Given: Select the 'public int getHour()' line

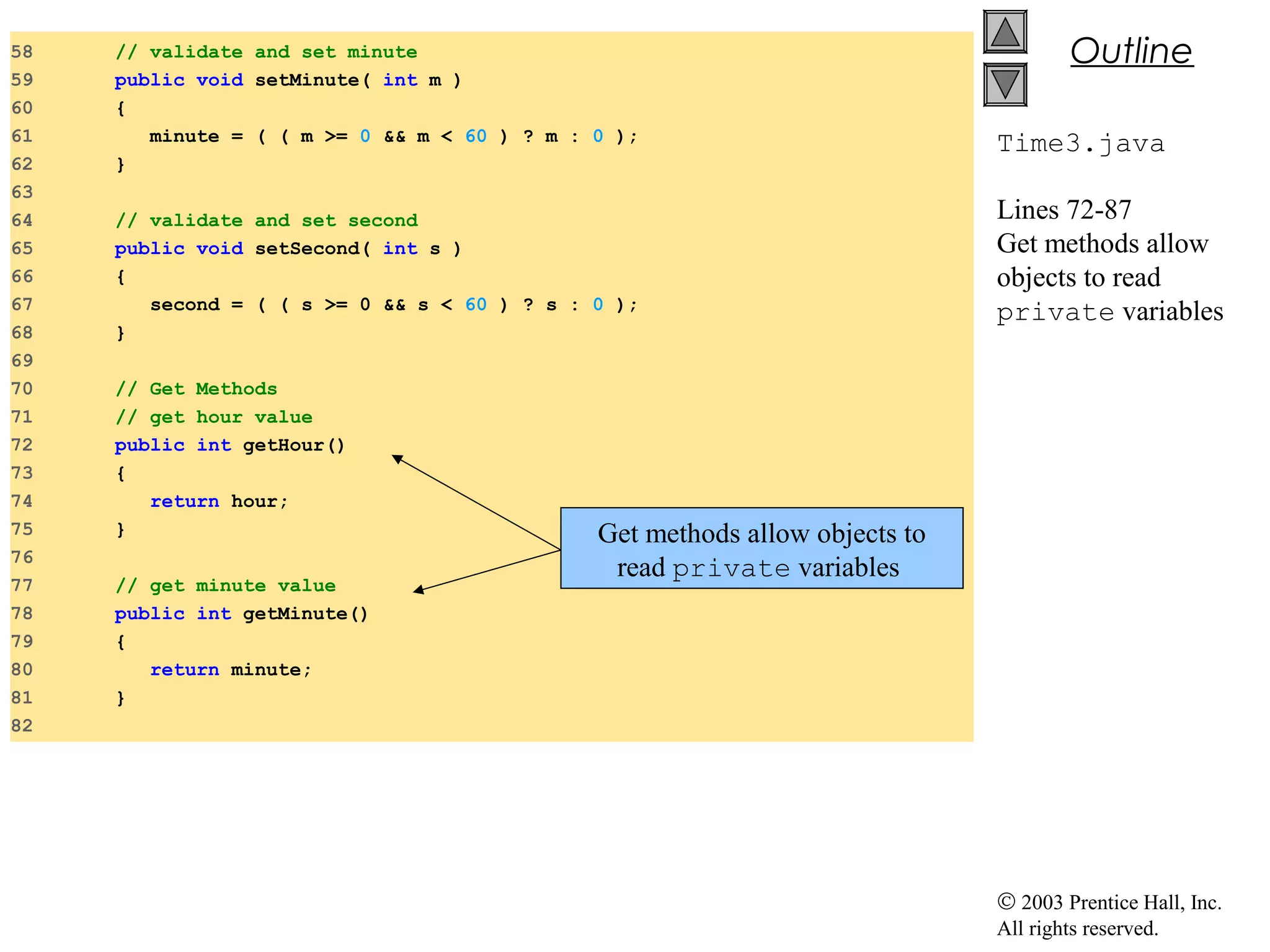Looking at the screenshot, I should [229, 446].
